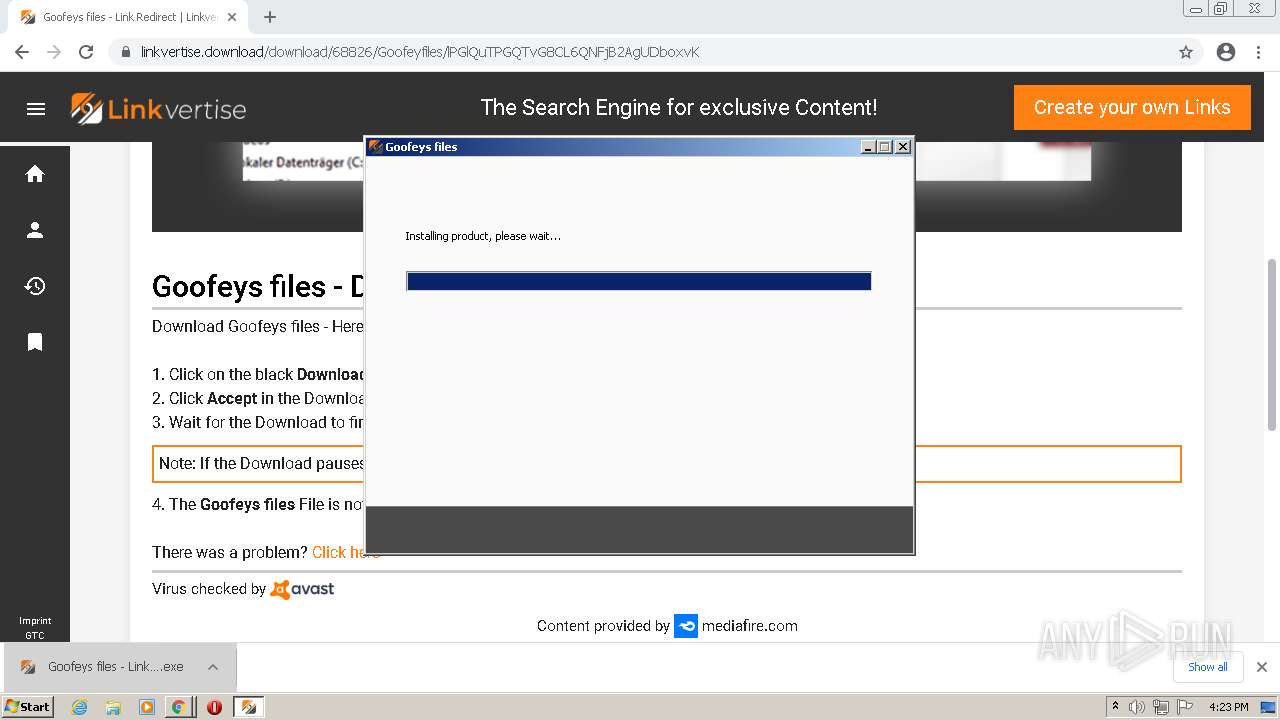Click 'The Search Engine for exclusive Content!' text
1280x720 pixels.
click(x=679, y=107)
